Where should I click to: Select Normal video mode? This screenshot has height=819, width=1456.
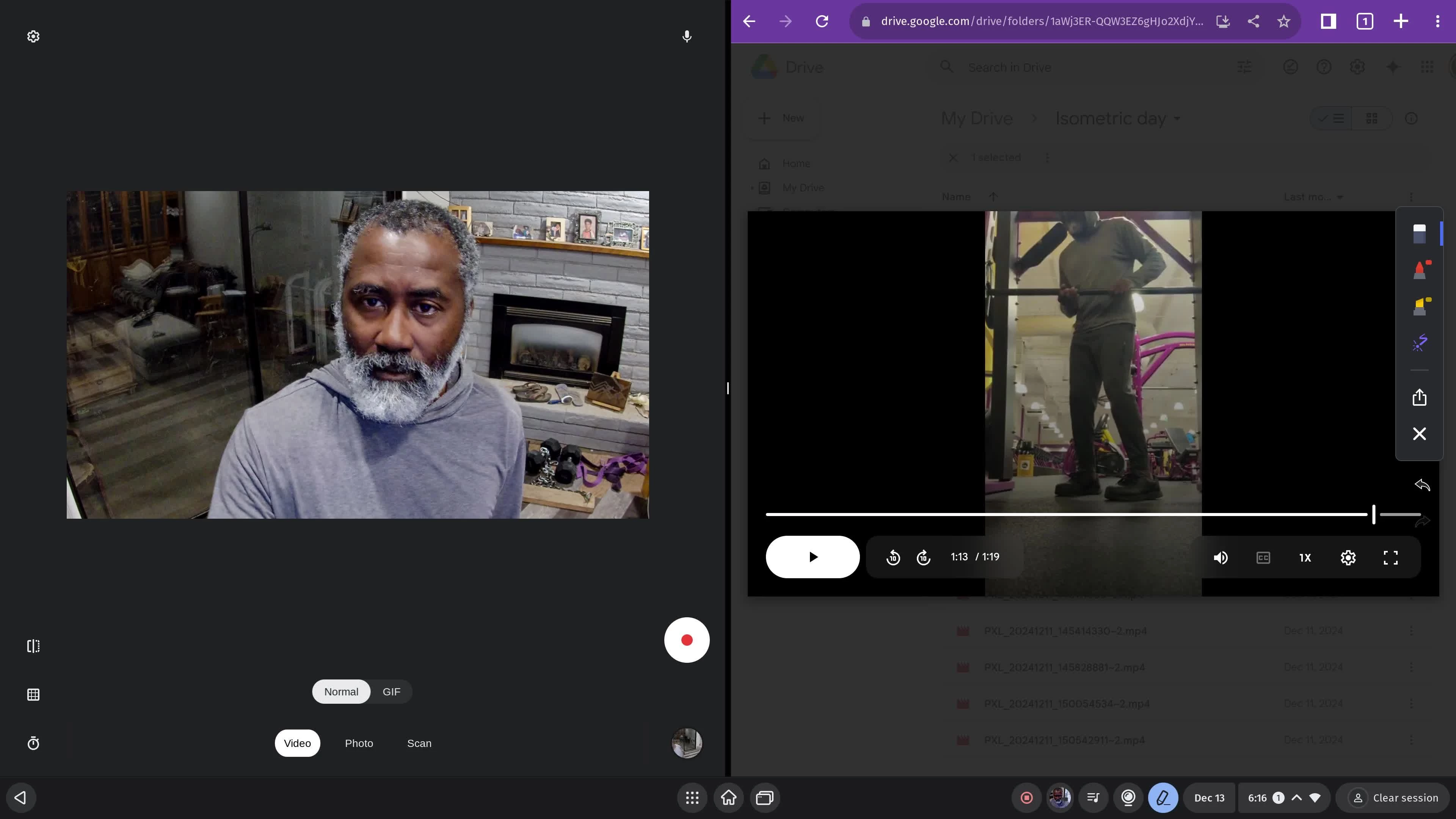coord(341,692)
